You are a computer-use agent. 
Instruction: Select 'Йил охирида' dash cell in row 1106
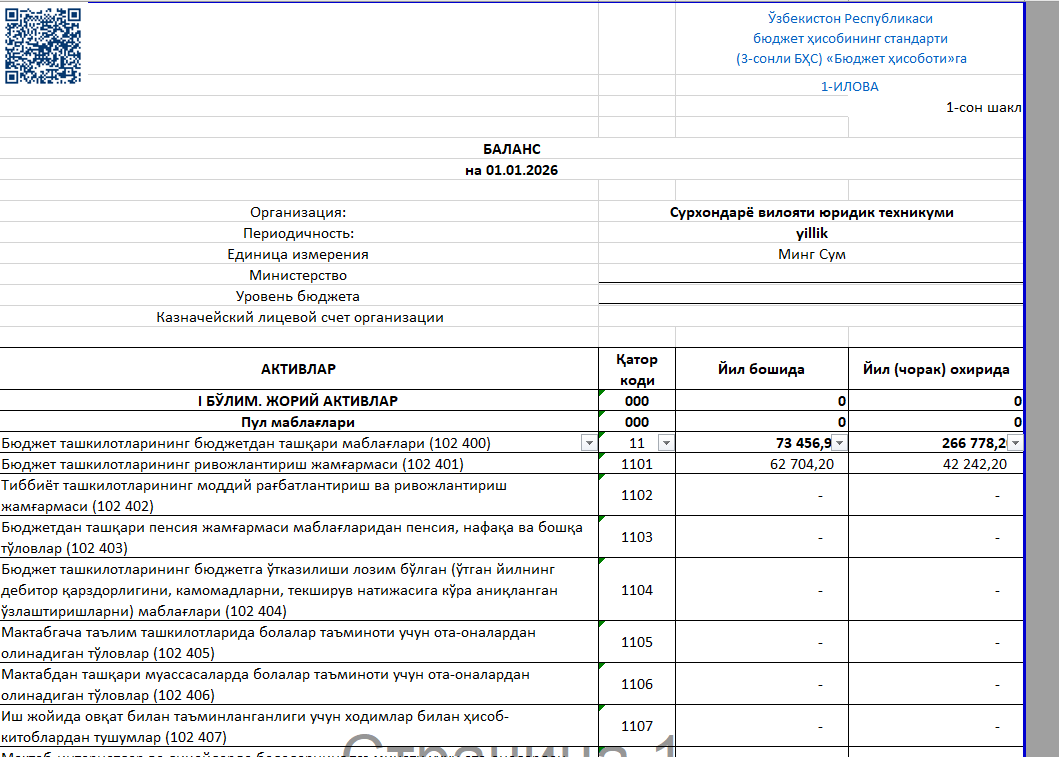935,684
